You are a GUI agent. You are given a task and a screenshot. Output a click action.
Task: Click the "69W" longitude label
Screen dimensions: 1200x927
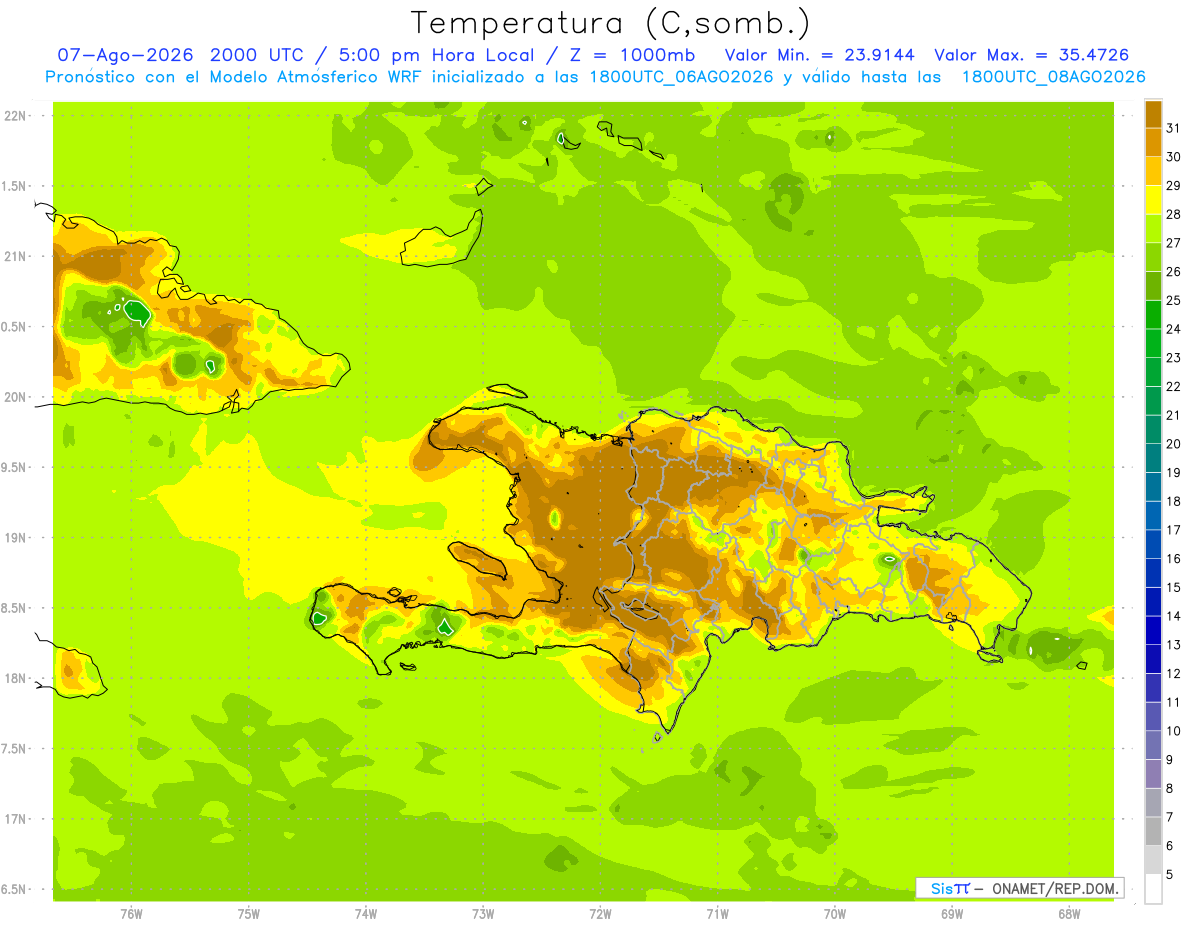click(952, 913)
